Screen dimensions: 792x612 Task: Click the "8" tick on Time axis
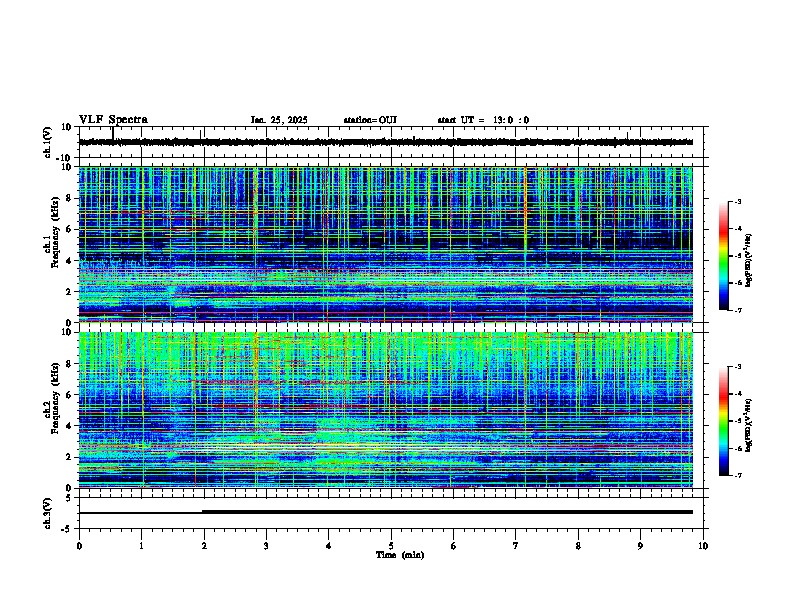click(x=578, y=546)
